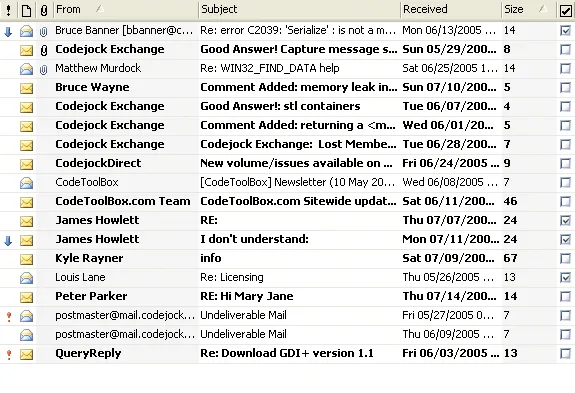Select 'Comment Added: memory leak in...' subject

click(299, 87)
